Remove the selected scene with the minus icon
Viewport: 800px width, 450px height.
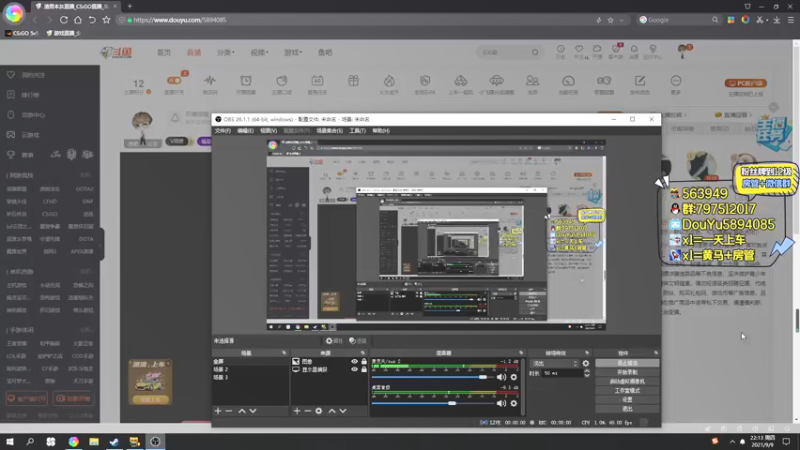click(229, 411)
